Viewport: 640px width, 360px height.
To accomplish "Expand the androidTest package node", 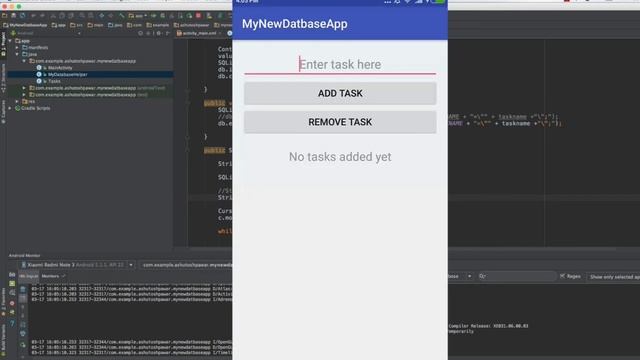I will click(24, 88).
